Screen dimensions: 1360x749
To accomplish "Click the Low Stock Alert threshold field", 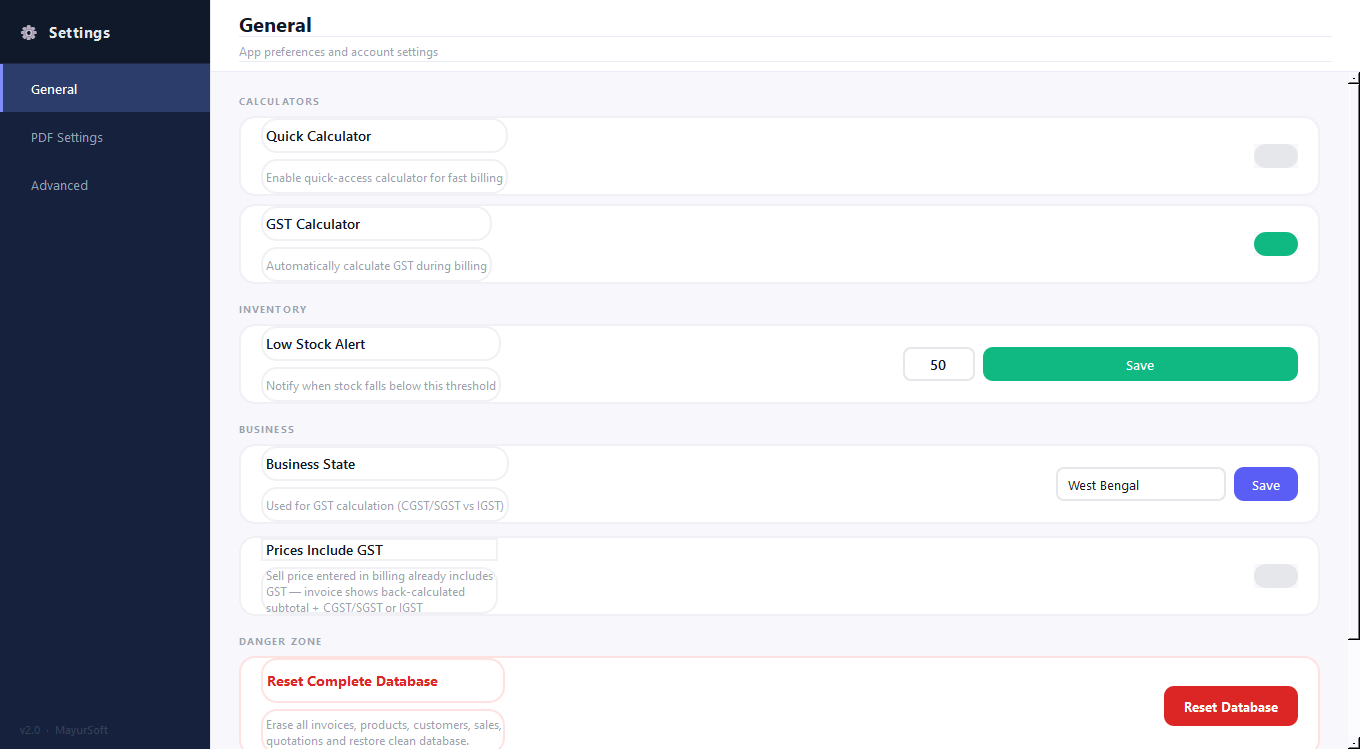I will point(938,365).
